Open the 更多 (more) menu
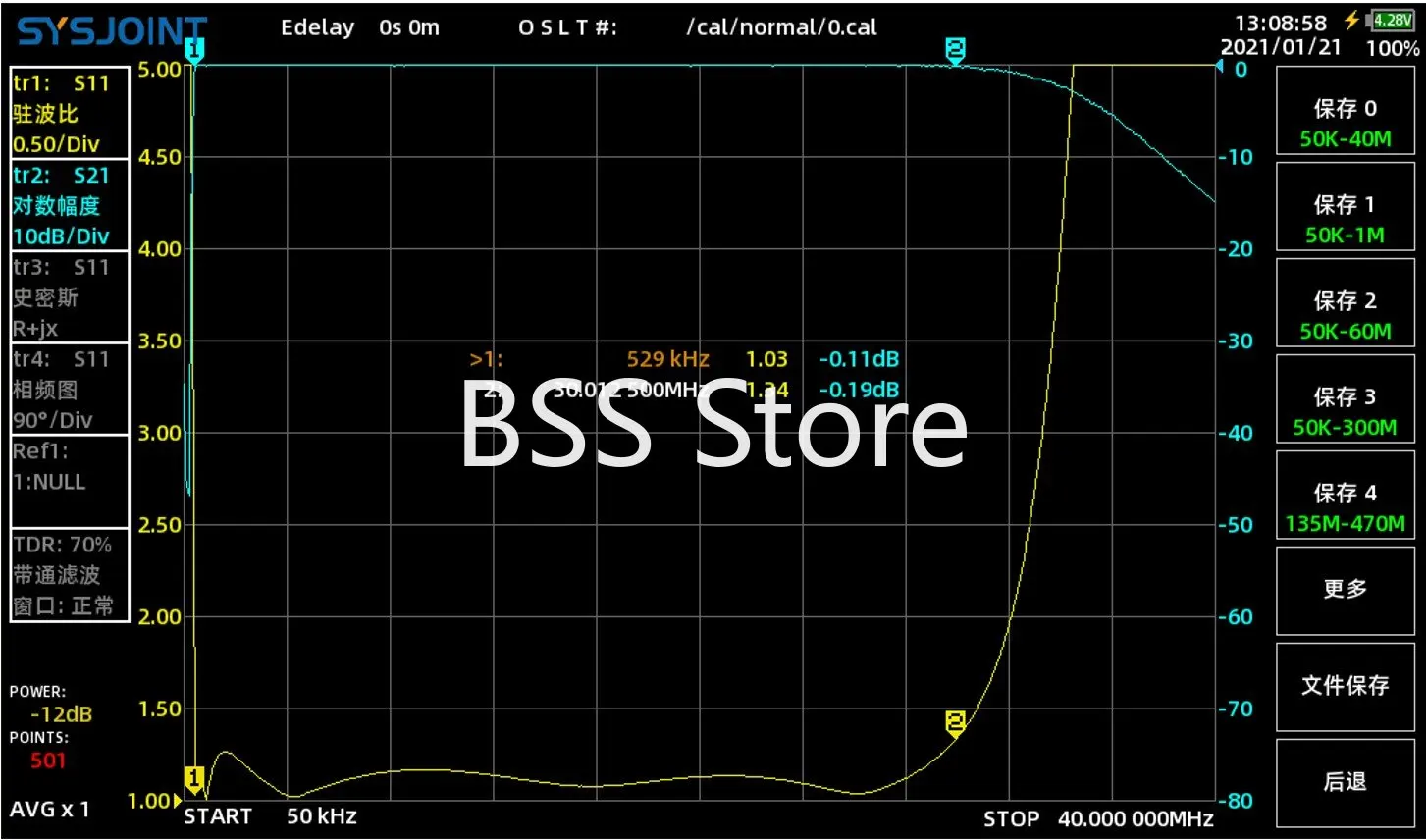The image size is (1426, 840). [x=1345, y=590]
